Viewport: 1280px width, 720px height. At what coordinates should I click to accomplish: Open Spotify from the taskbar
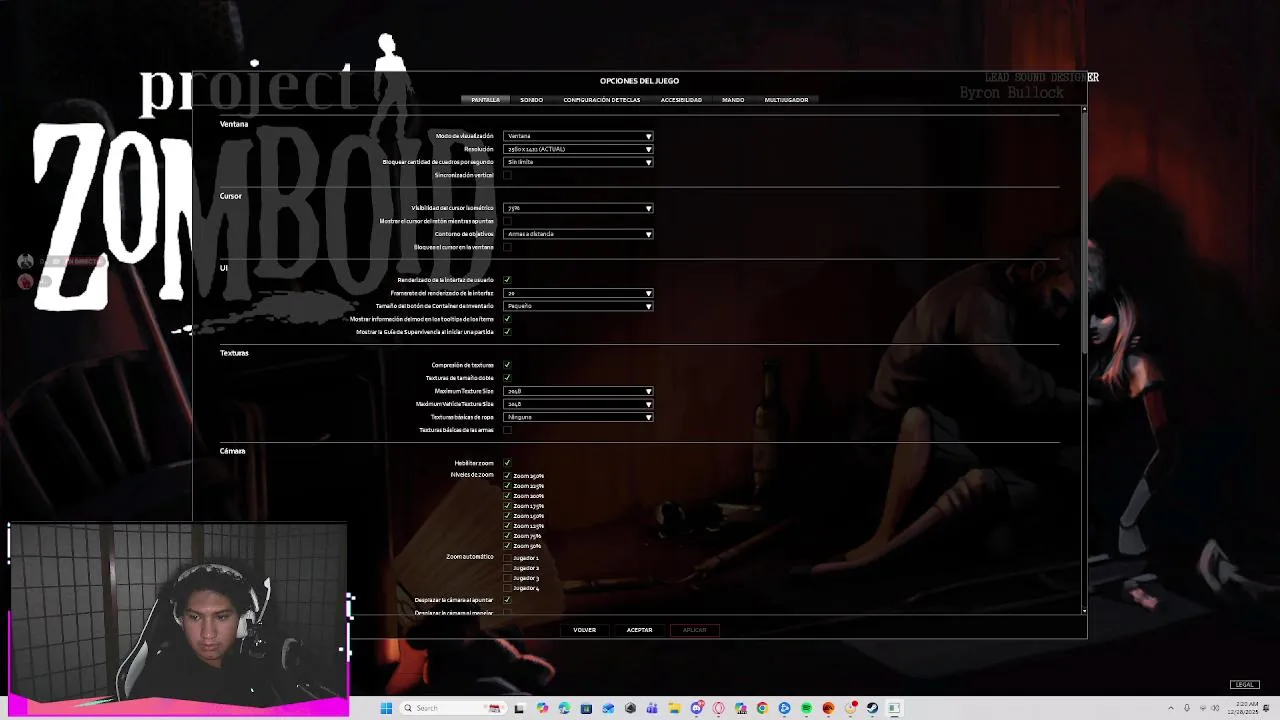pyautogui.click(x=807, y=708)
